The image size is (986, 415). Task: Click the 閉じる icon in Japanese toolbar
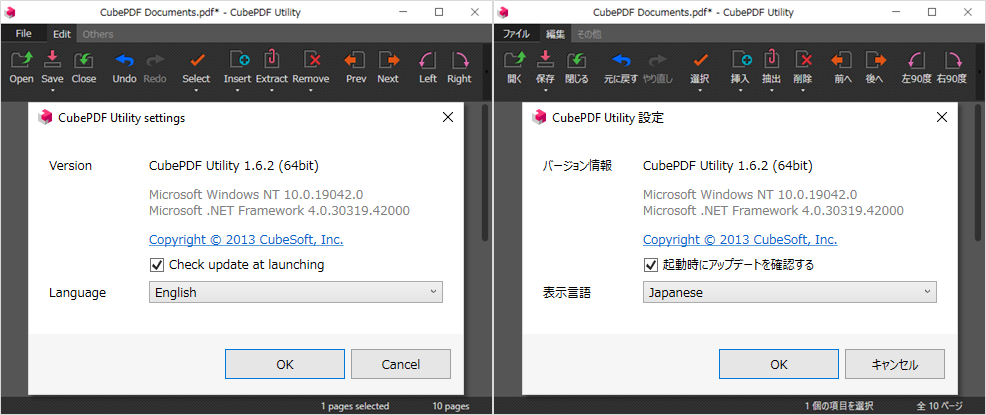(577, 60)
